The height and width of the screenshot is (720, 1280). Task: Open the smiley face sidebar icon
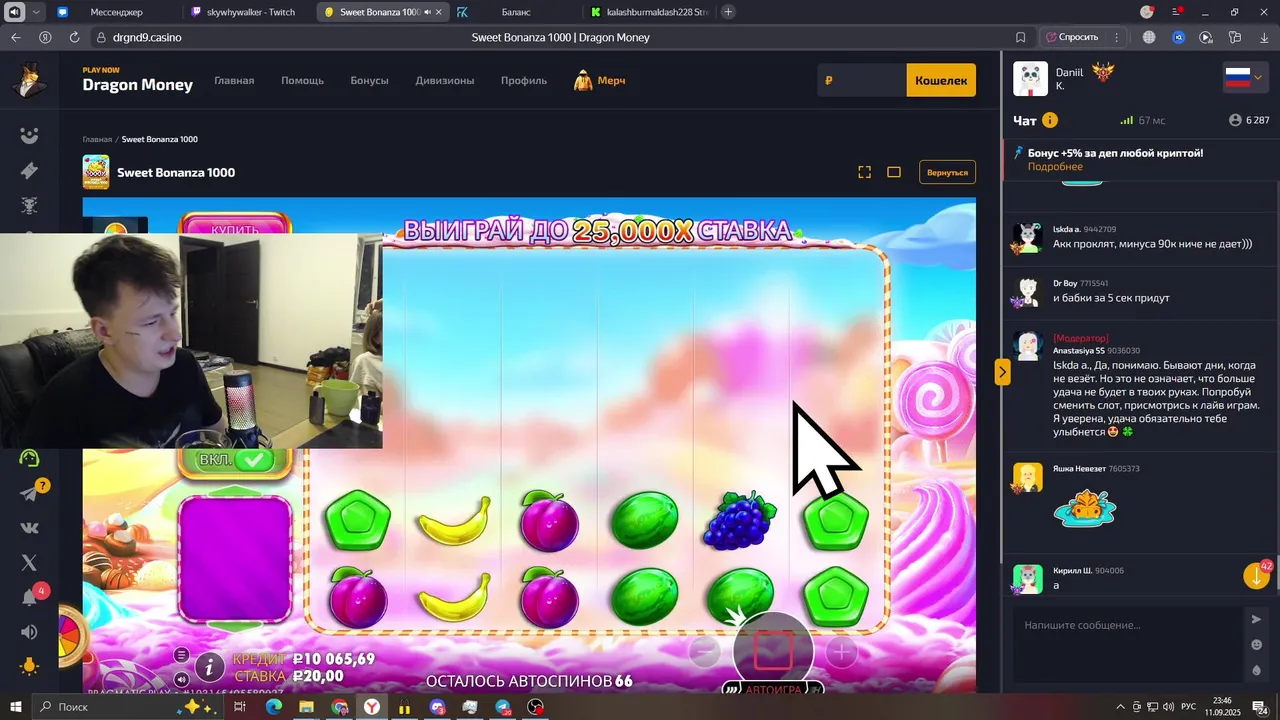pyautogui.click(x=29, y=136)
